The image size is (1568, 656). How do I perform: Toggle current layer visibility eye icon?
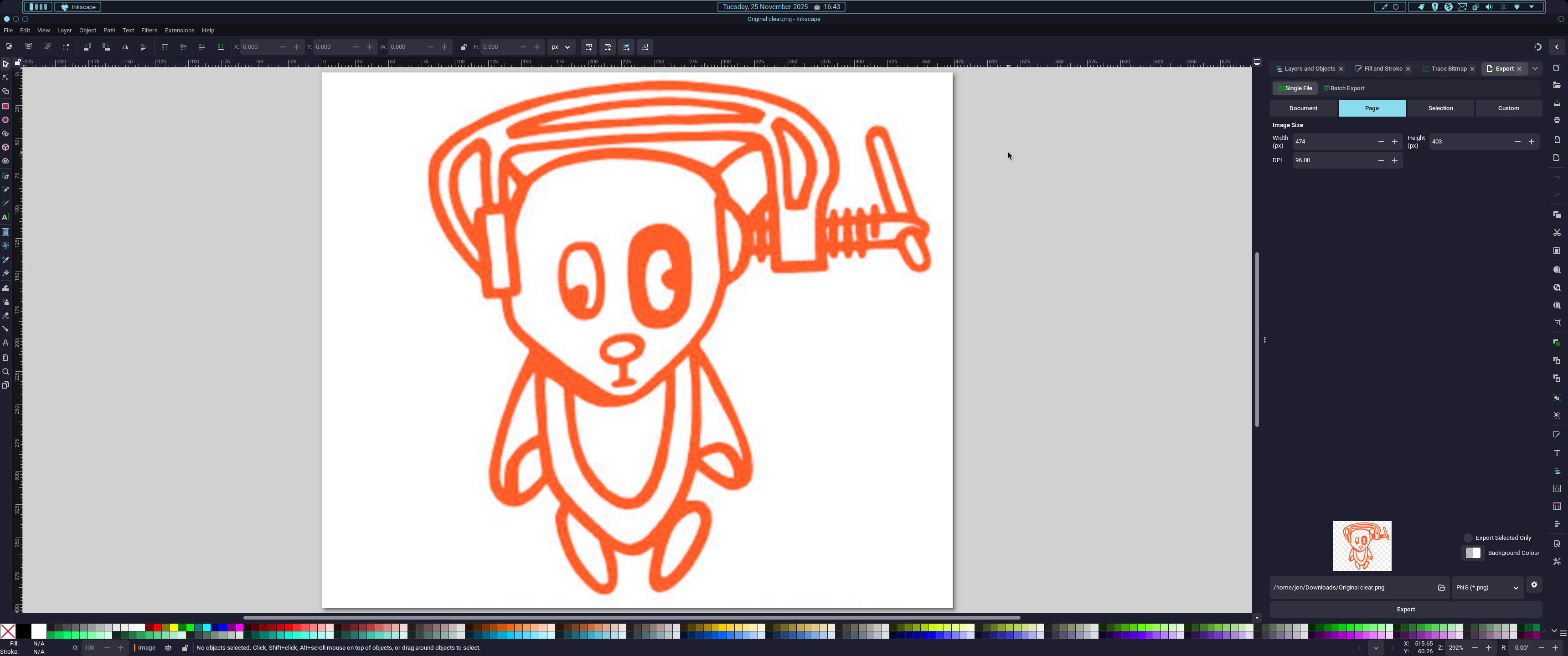pyautogui.click(x=169, y=648)
